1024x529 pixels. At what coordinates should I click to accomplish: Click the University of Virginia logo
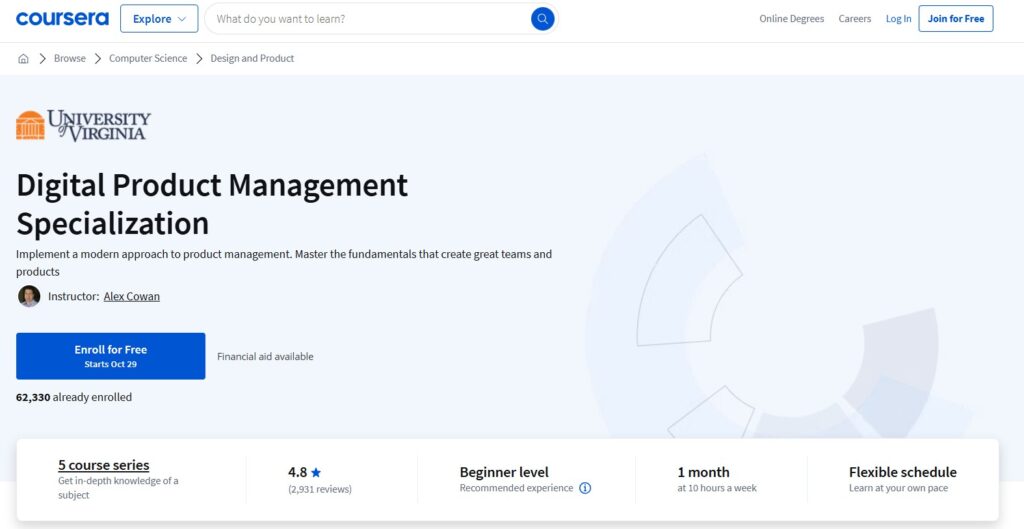pyautogui.click(x=84, y=125)
